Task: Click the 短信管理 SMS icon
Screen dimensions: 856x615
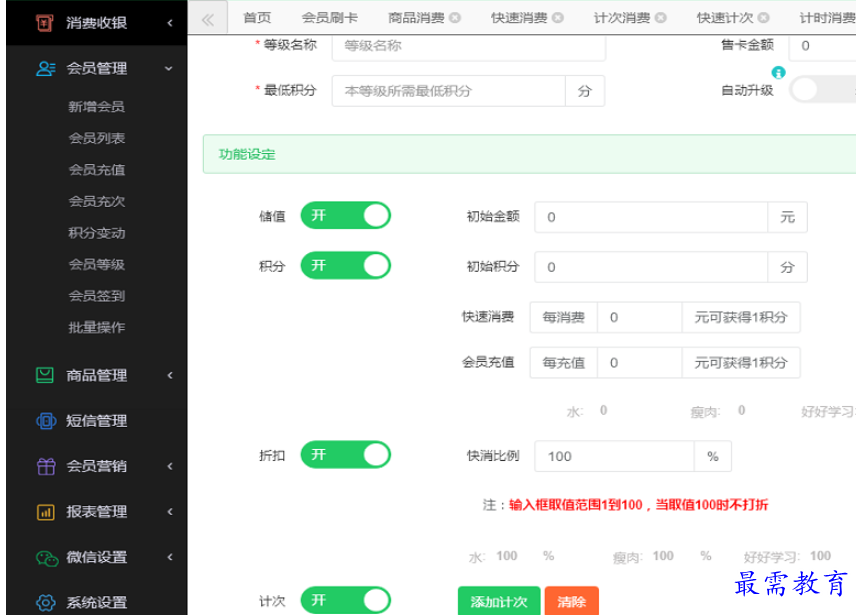Action: tap(45, 421)
